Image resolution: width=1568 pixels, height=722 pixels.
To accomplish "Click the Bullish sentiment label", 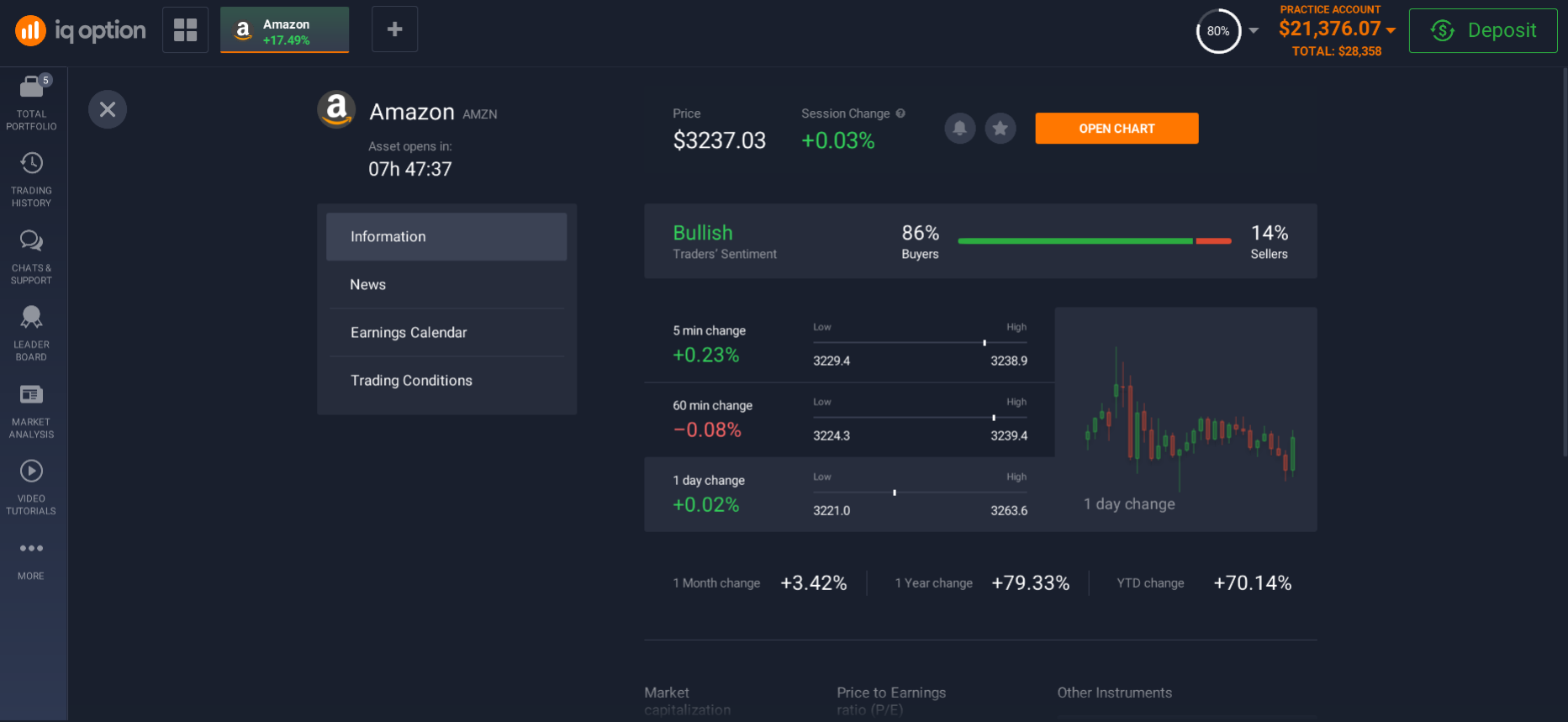I will [703, 233].
